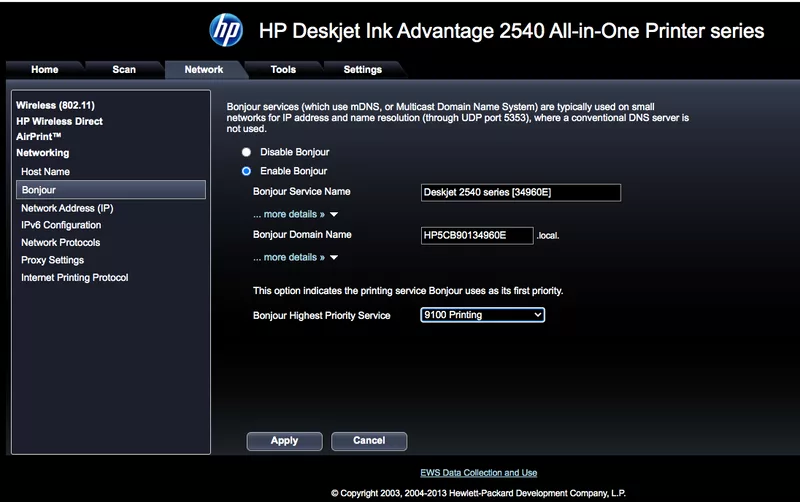
Task: Select the Disable Bonjour radio button
Action: click(x=246, y=152)
